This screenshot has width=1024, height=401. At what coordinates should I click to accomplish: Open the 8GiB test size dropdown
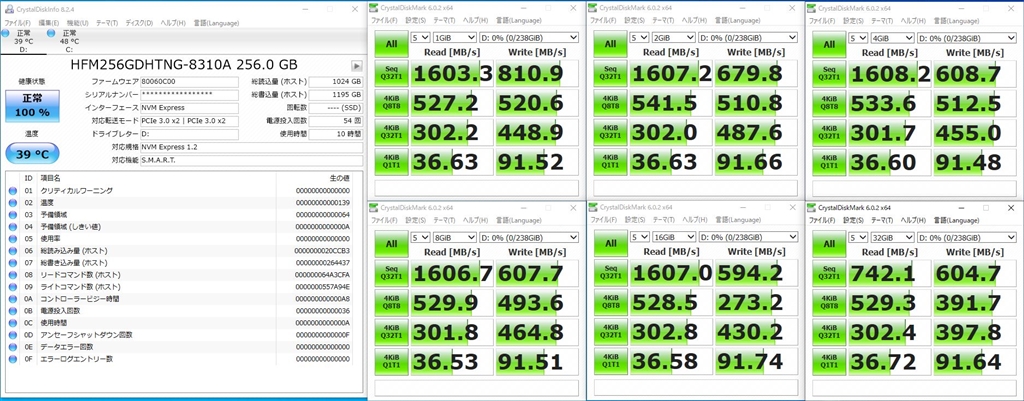pyautogui.click(x=455, y=238)
